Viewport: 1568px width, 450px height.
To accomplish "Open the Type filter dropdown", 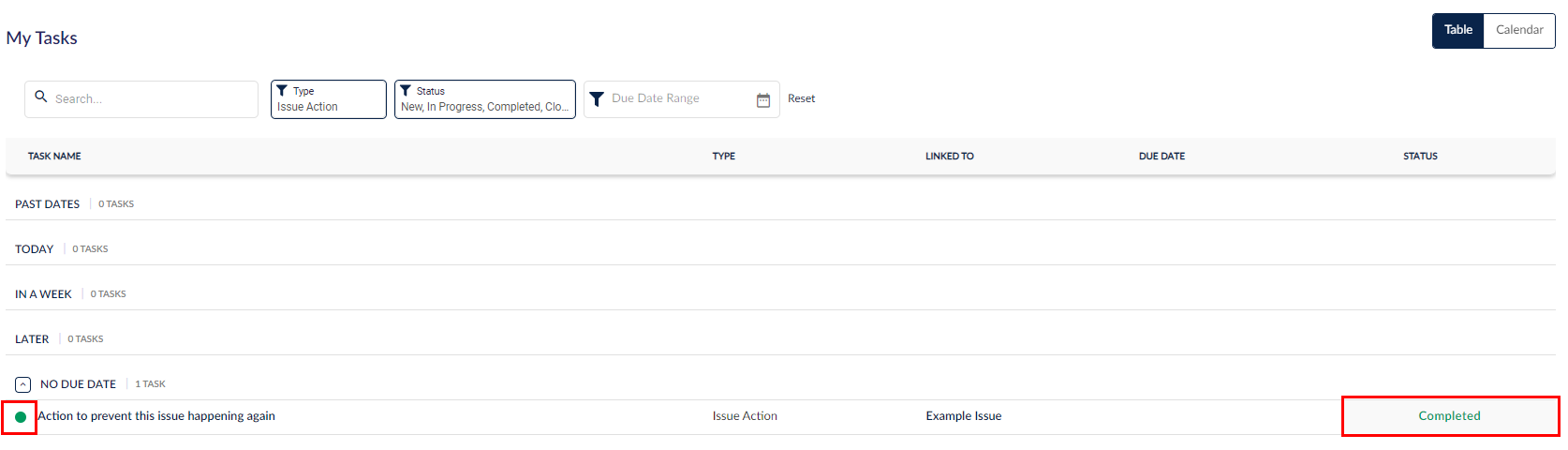I will [329, 99].
